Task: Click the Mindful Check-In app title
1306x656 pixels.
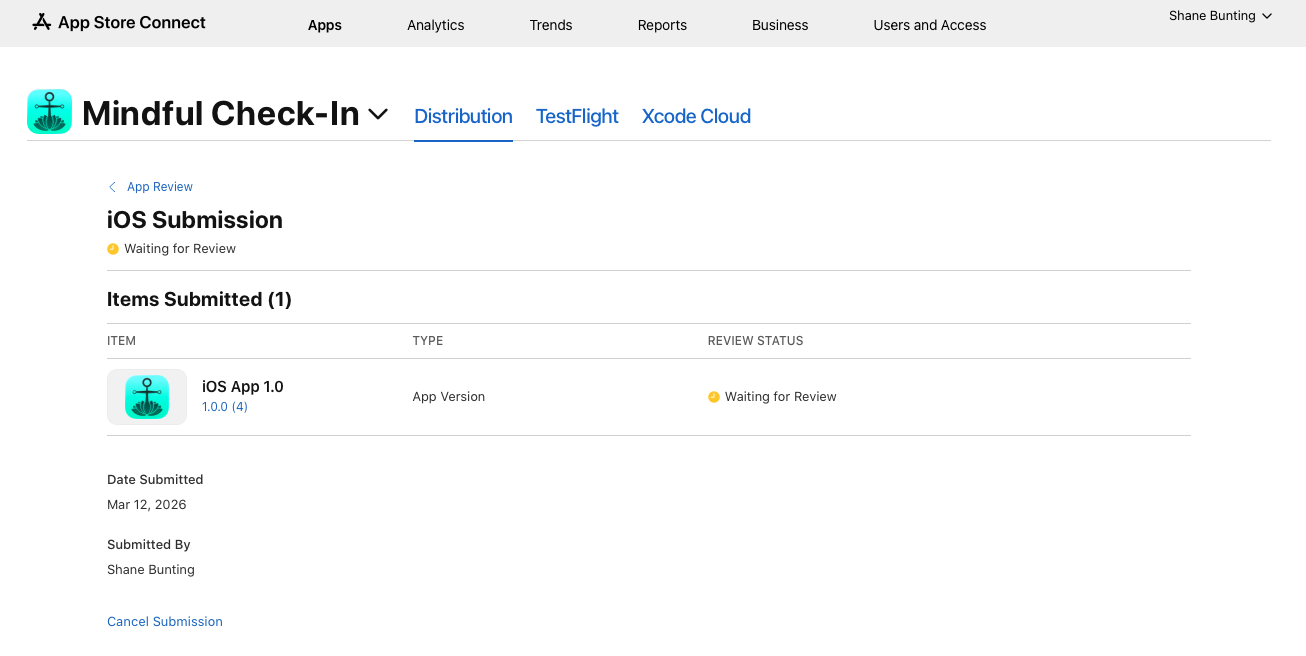Action: pyautogui.click(x=221, y=114)
